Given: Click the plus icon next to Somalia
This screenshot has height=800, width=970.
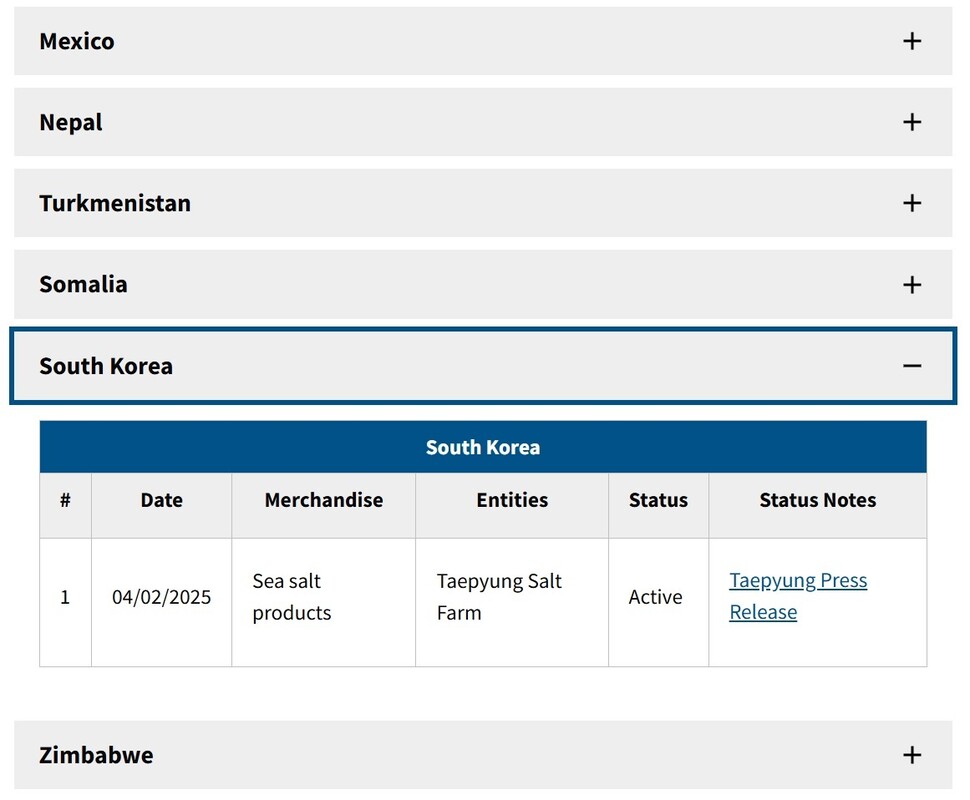Looking at the screenshot, I should (911, 285).
